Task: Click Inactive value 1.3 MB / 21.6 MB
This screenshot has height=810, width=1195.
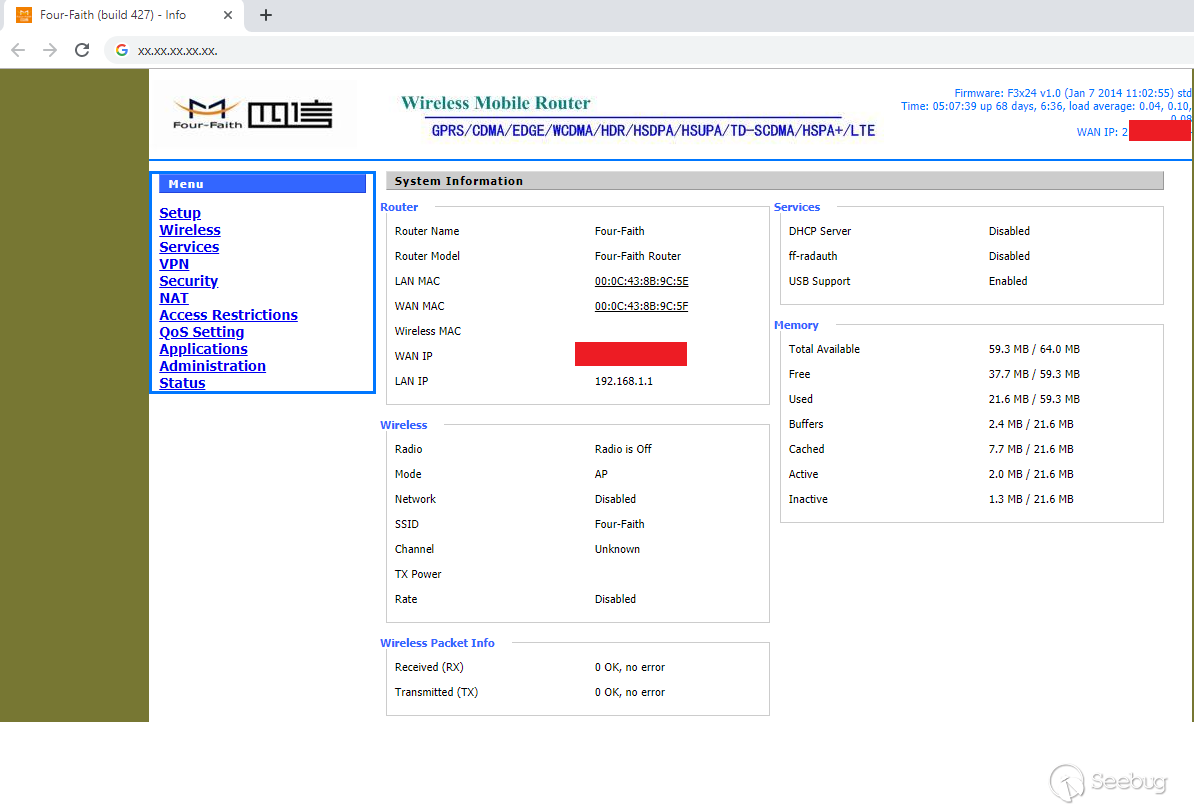Action: pos(1031,499)
